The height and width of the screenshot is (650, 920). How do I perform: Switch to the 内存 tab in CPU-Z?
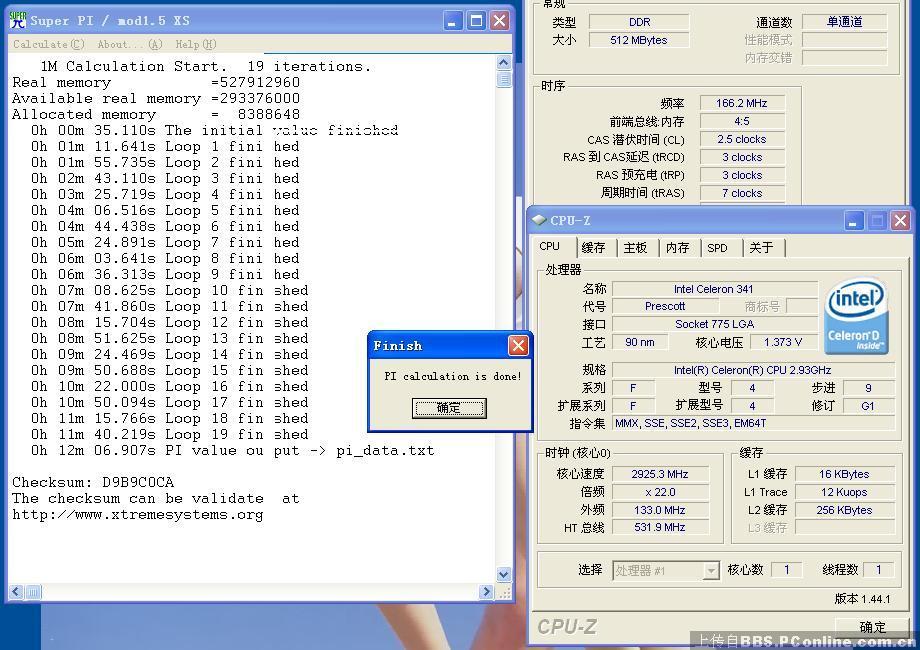(678, 248)
